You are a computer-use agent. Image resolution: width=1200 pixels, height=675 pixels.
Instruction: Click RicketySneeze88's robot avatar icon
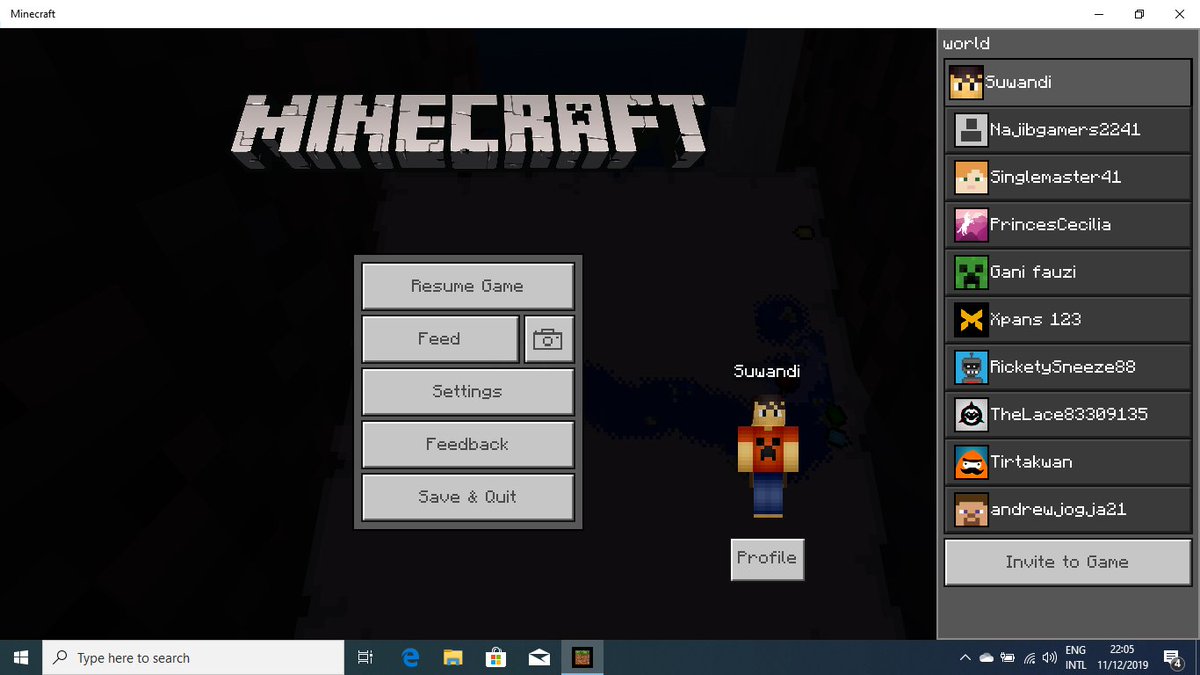pyautogui.click(x=971, y=367)
